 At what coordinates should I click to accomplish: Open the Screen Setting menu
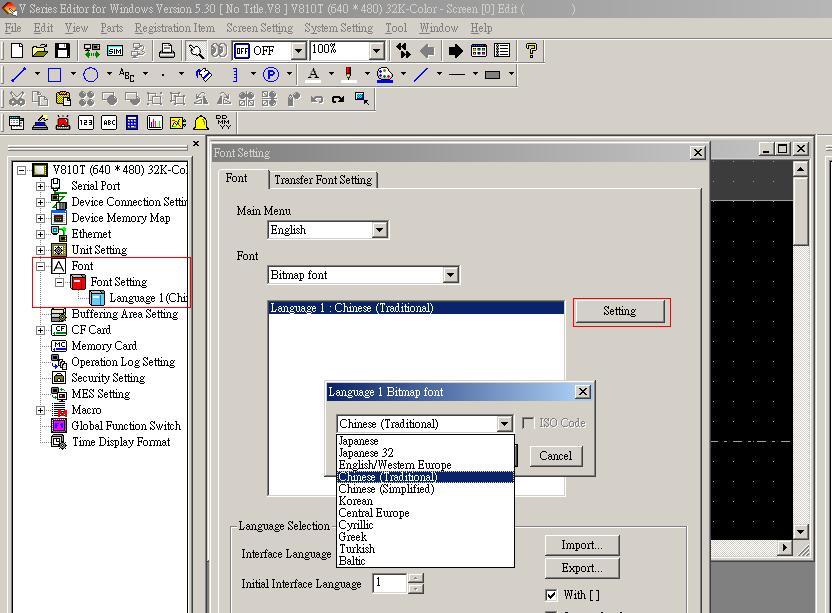259,28
